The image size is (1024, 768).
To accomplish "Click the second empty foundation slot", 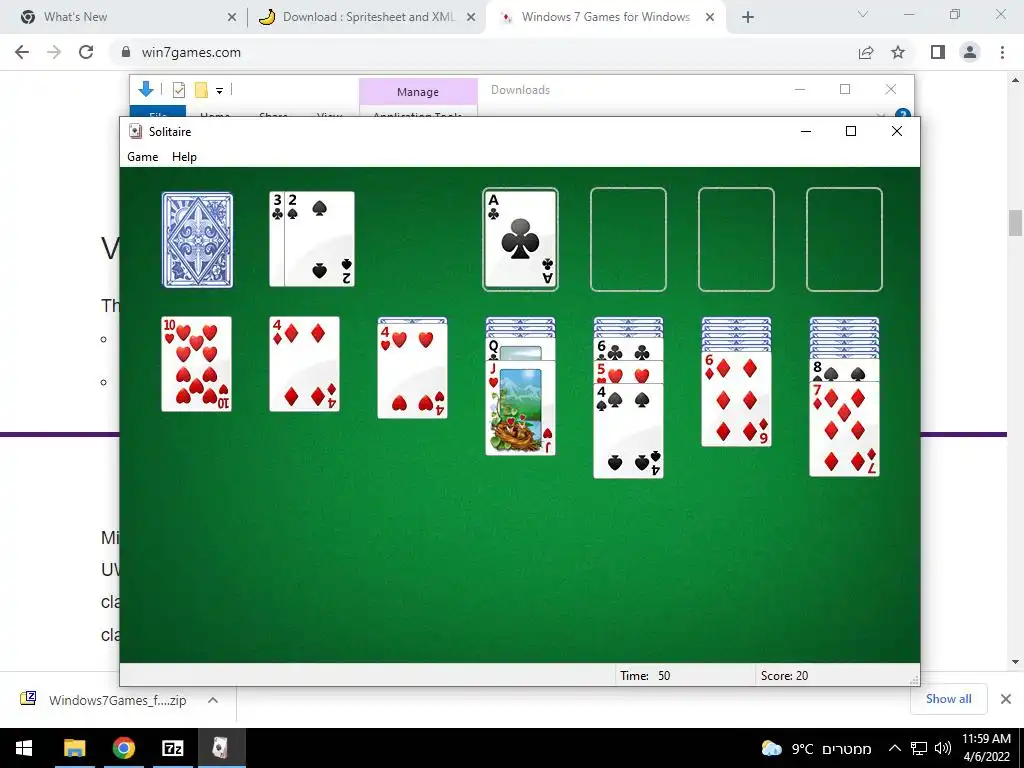I will 628,240.
